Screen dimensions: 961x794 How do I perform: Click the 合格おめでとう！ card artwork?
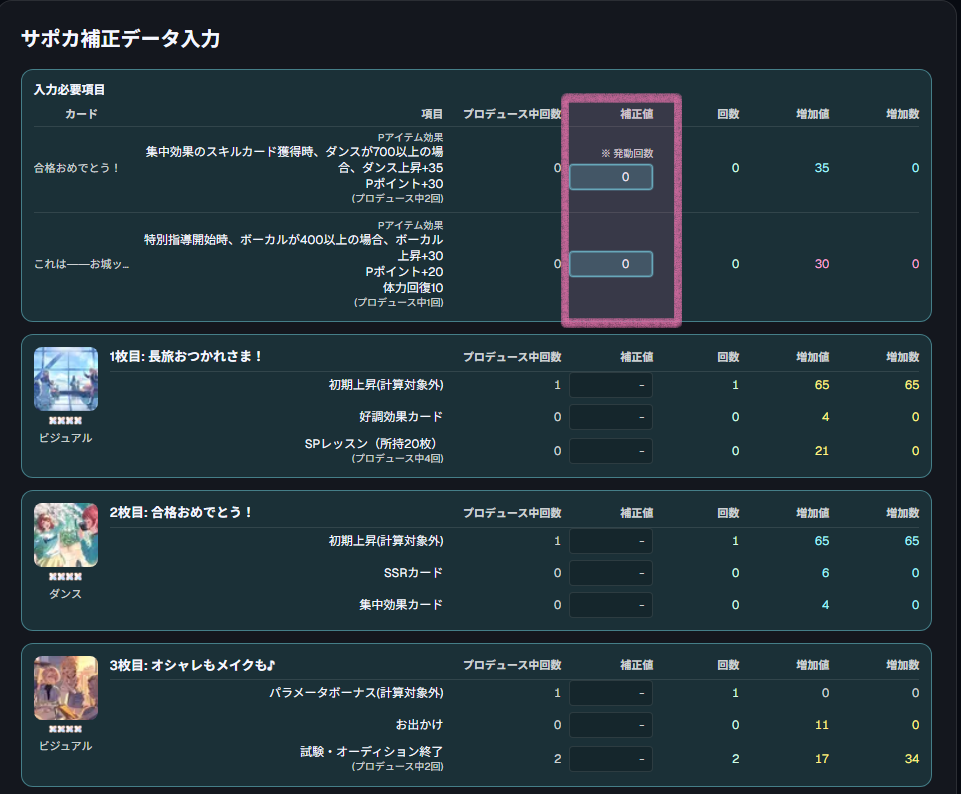(65, 534)
